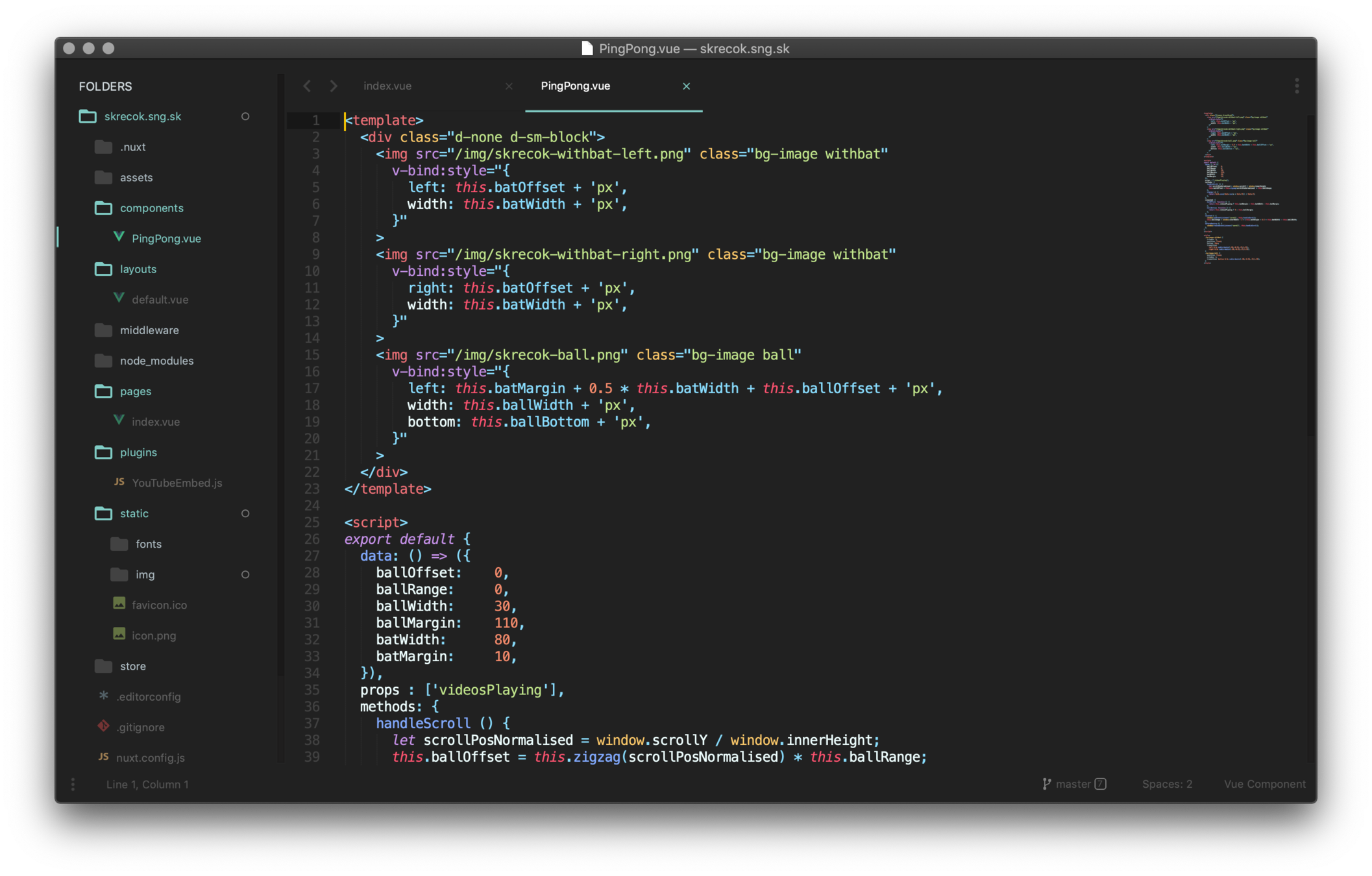Click the git branch icon in status bar
The image size is (1372, 876).
coord(1046,784)
